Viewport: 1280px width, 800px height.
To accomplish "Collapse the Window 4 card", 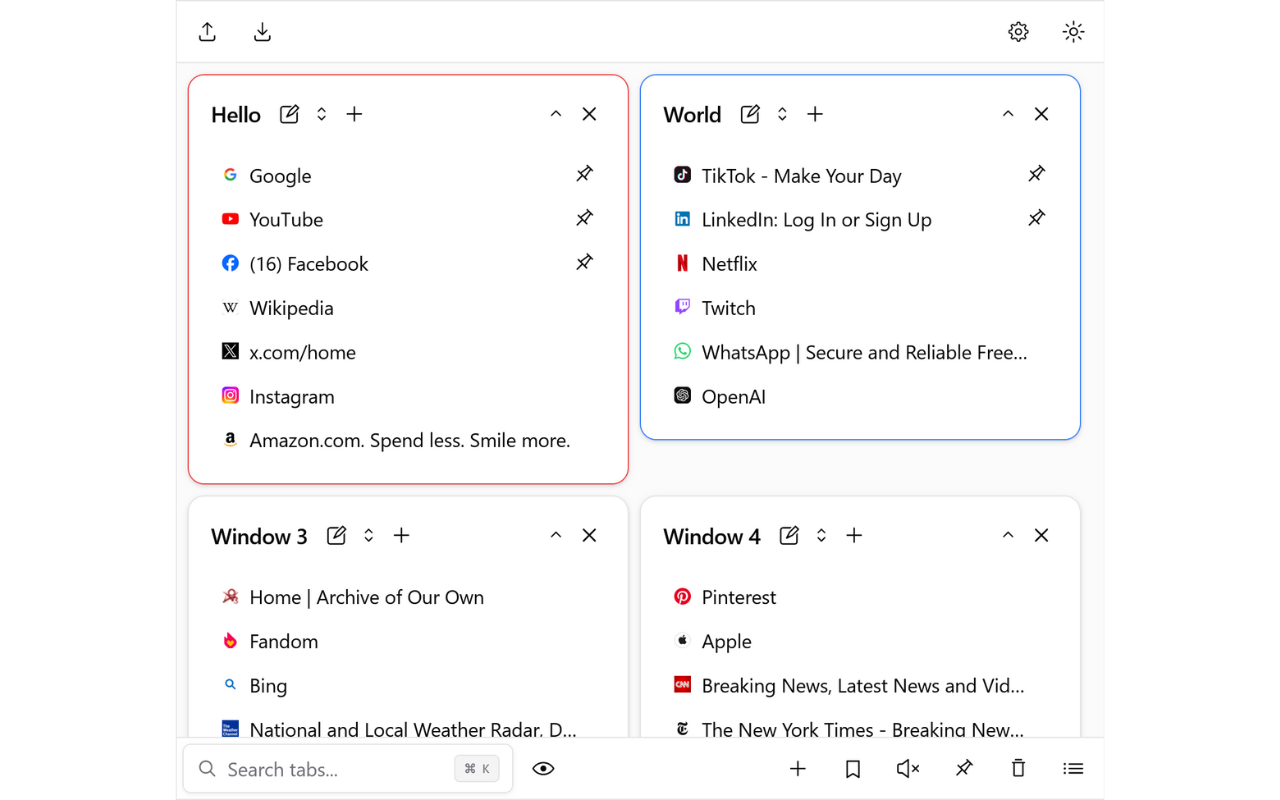I will pos(1008,536).
